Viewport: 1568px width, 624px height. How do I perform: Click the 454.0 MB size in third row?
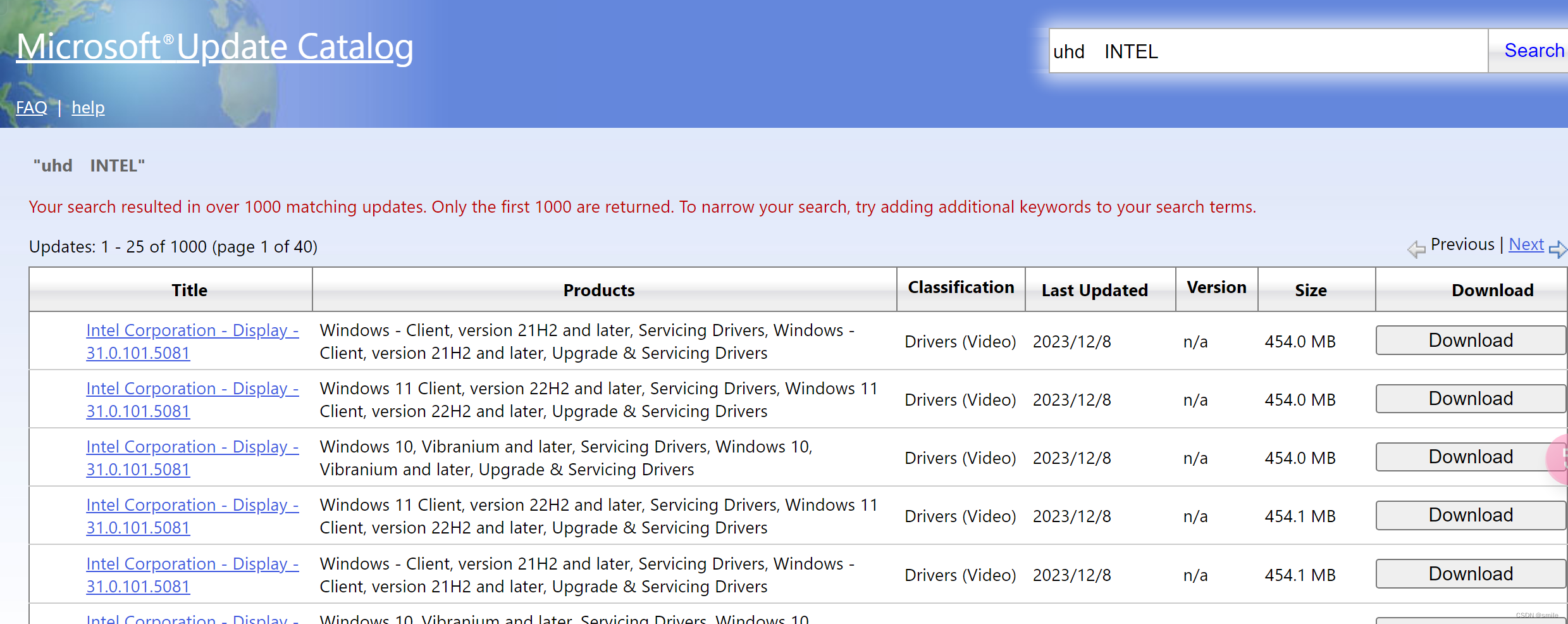1300,458
